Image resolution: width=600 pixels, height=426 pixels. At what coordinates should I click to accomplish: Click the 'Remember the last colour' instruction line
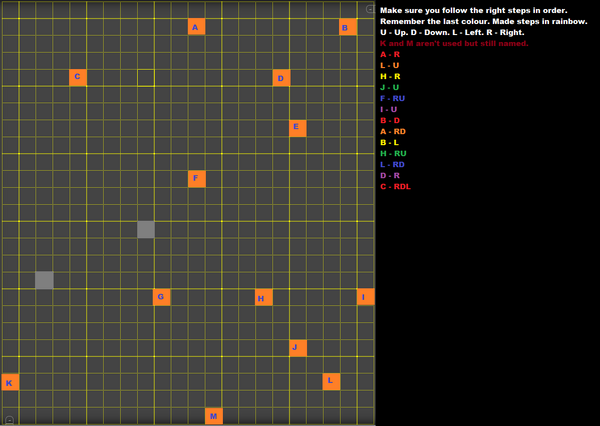coord(484,21)
